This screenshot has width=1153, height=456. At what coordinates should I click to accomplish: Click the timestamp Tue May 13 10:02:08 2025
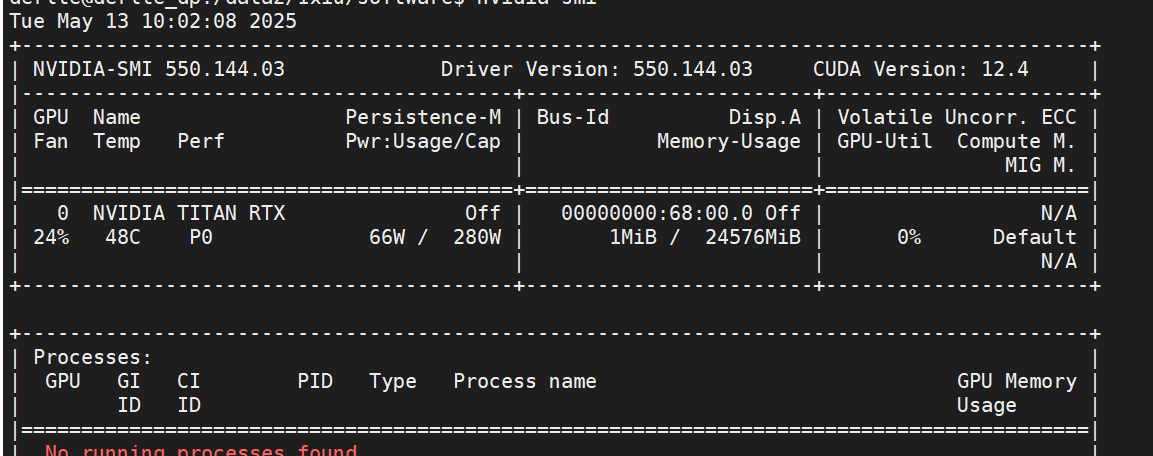153,21
